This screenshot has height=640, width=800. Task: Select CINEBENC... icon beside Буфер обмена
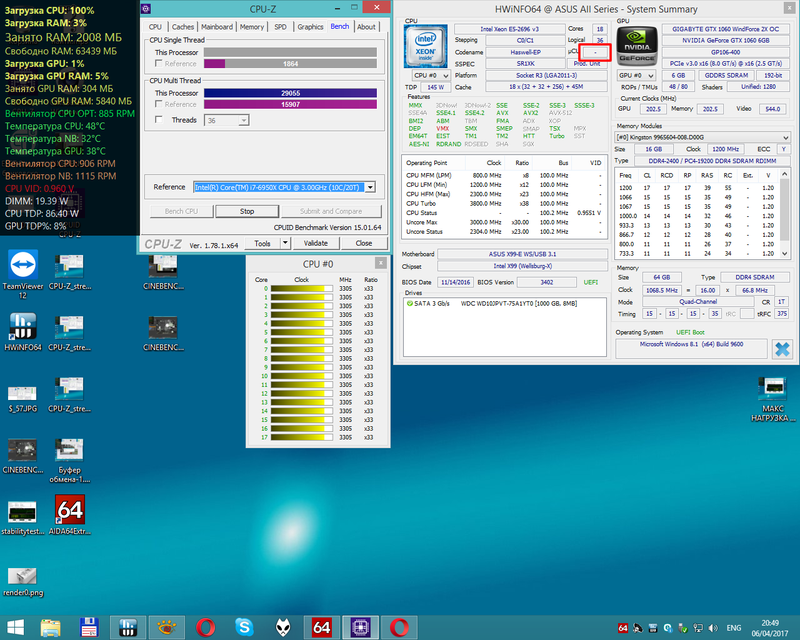pos(22,455)
